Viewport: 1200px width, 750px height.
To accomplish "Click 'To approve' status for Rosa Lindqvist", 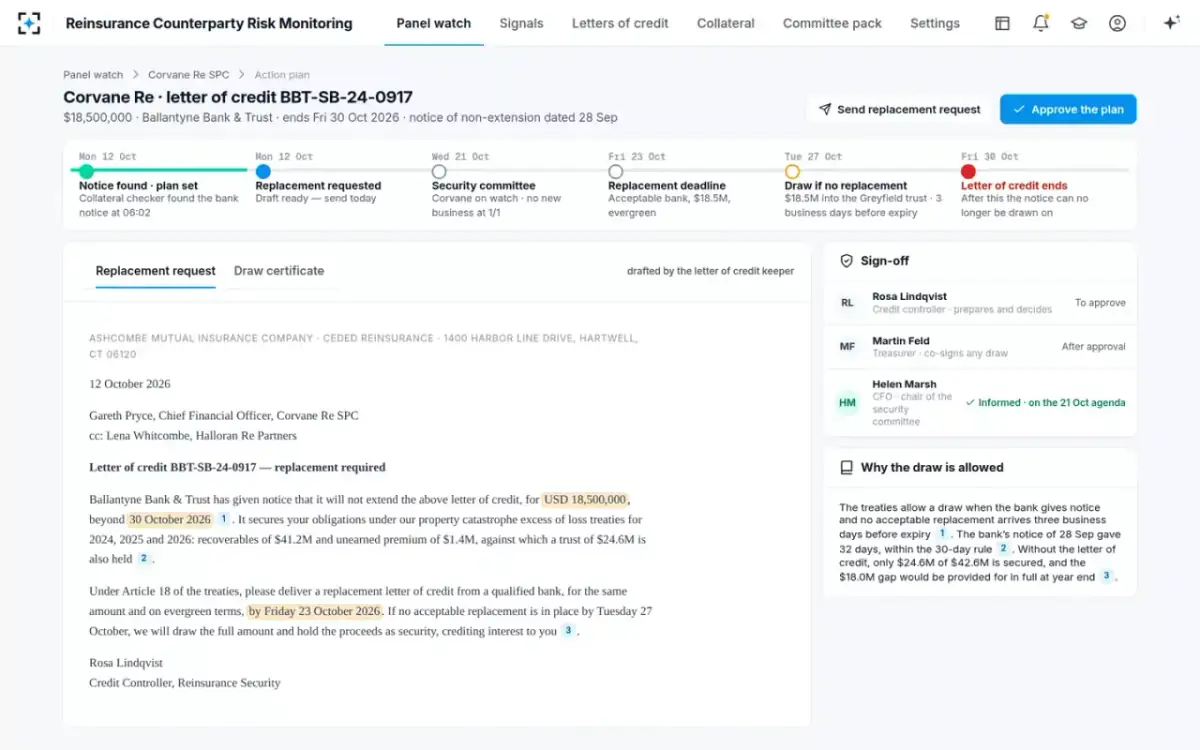I will [1100, 303].
